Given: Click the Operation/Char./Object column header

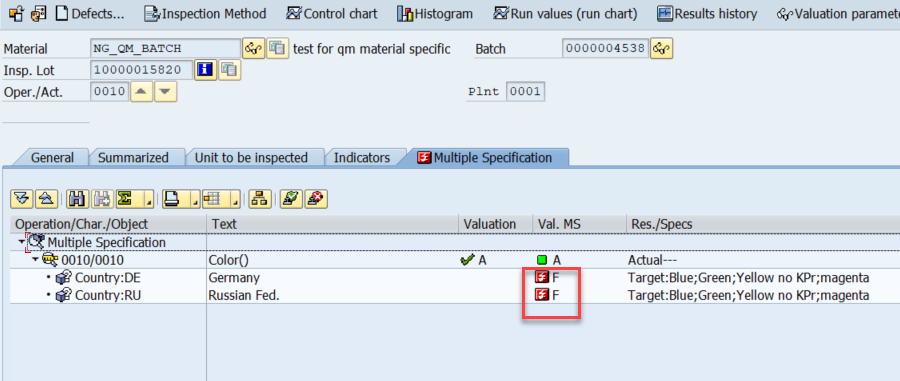Looking at the screenshot, I should click(x=108, y=224).
